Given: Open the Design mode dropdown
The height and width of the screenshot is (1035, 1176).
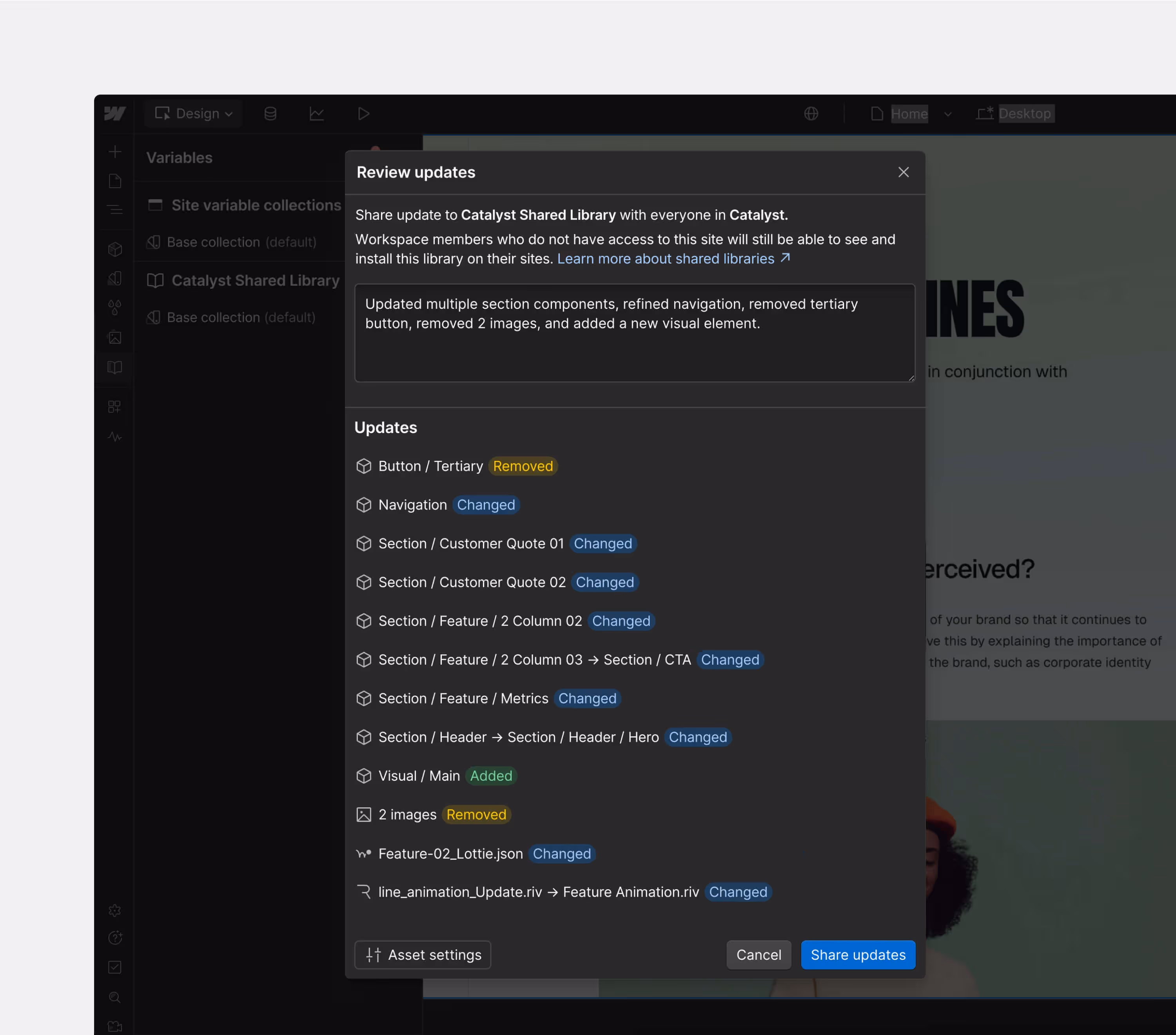Looking at the screenshot, I should pos(193,113).
